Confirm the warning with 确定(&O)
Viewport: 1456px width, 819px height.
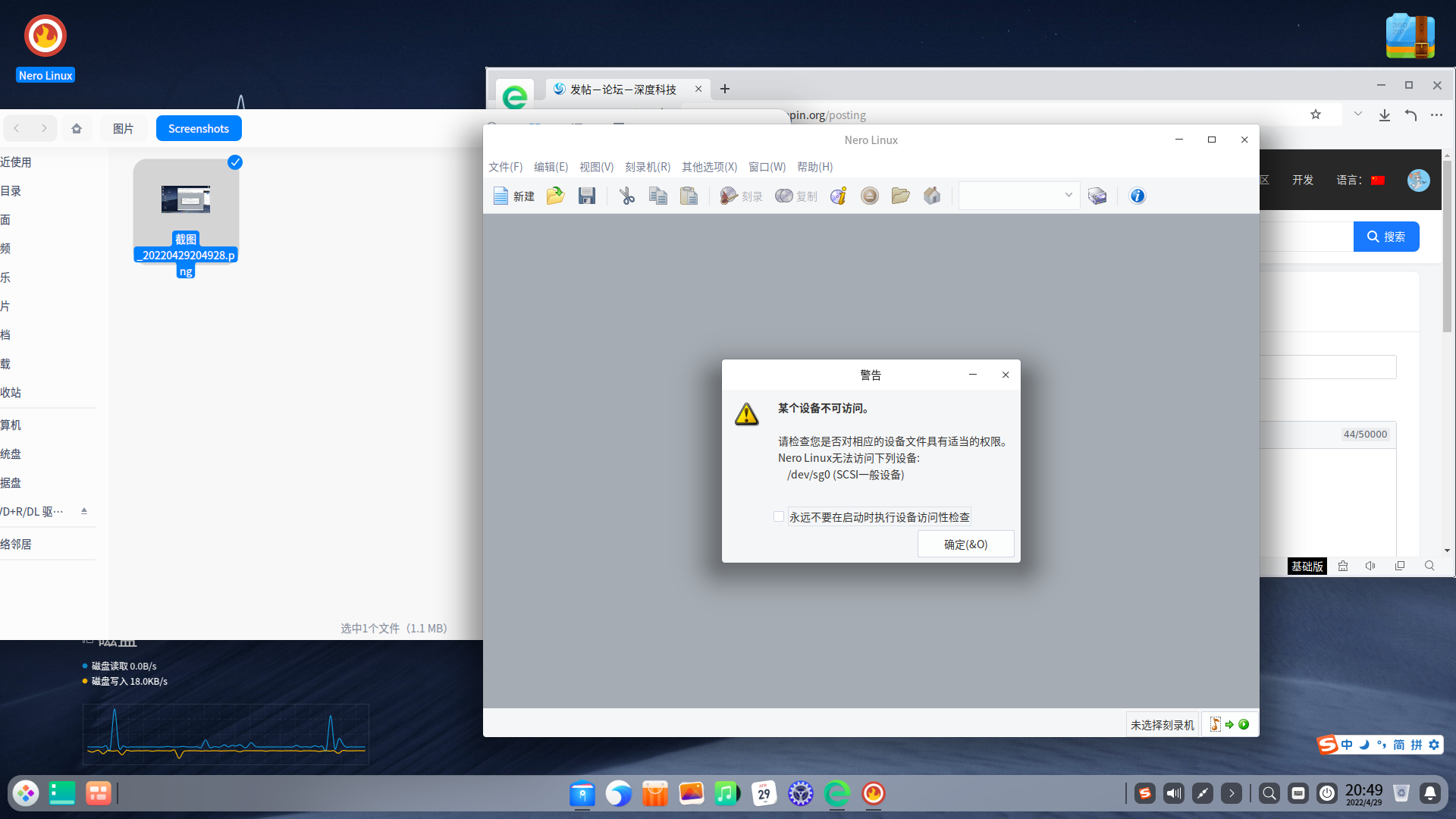click(x=966, y=544)
